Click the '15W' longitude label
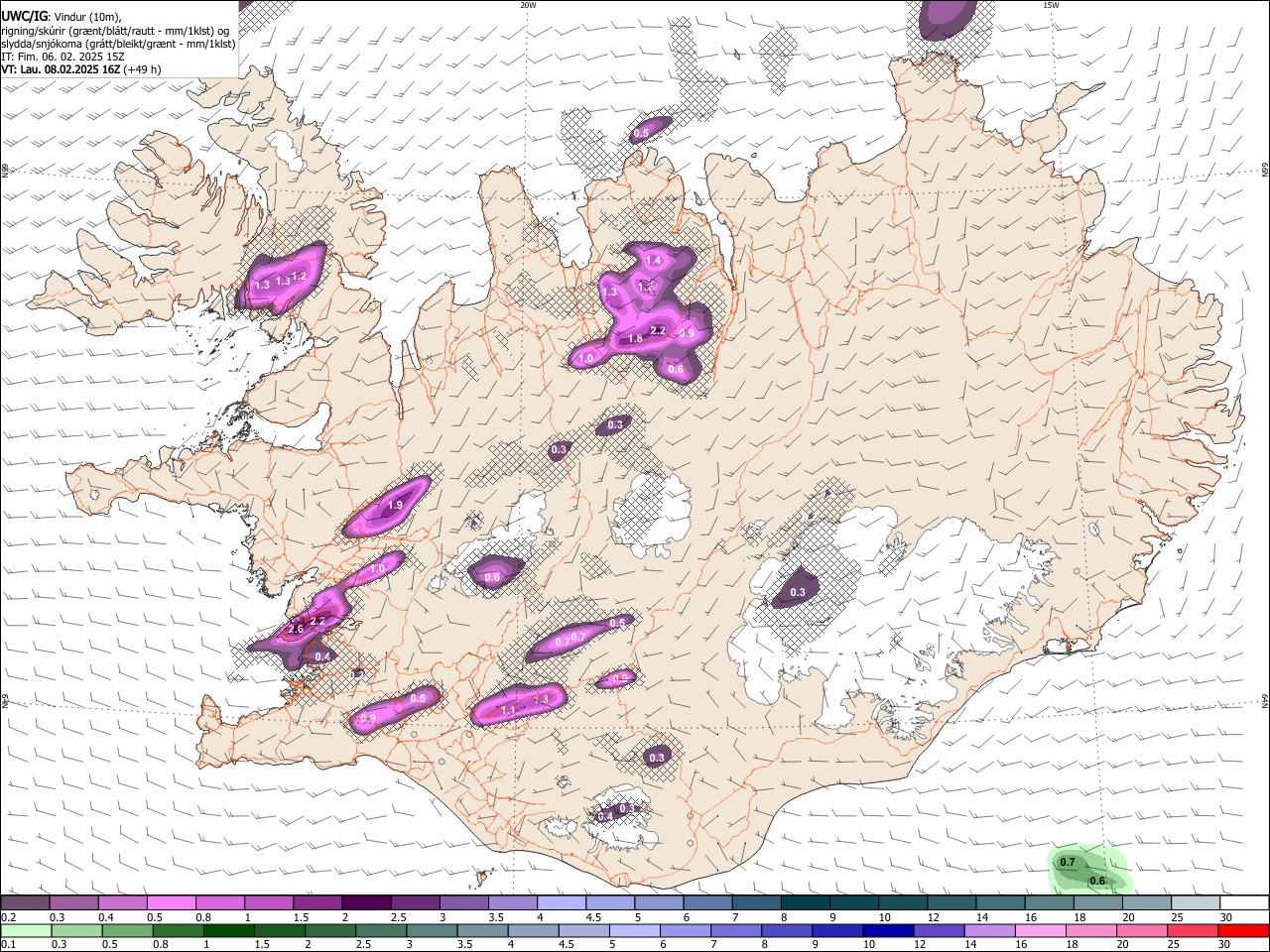Image resolution: width=1270 pixels, height=952 pixels. [1051, 5]
